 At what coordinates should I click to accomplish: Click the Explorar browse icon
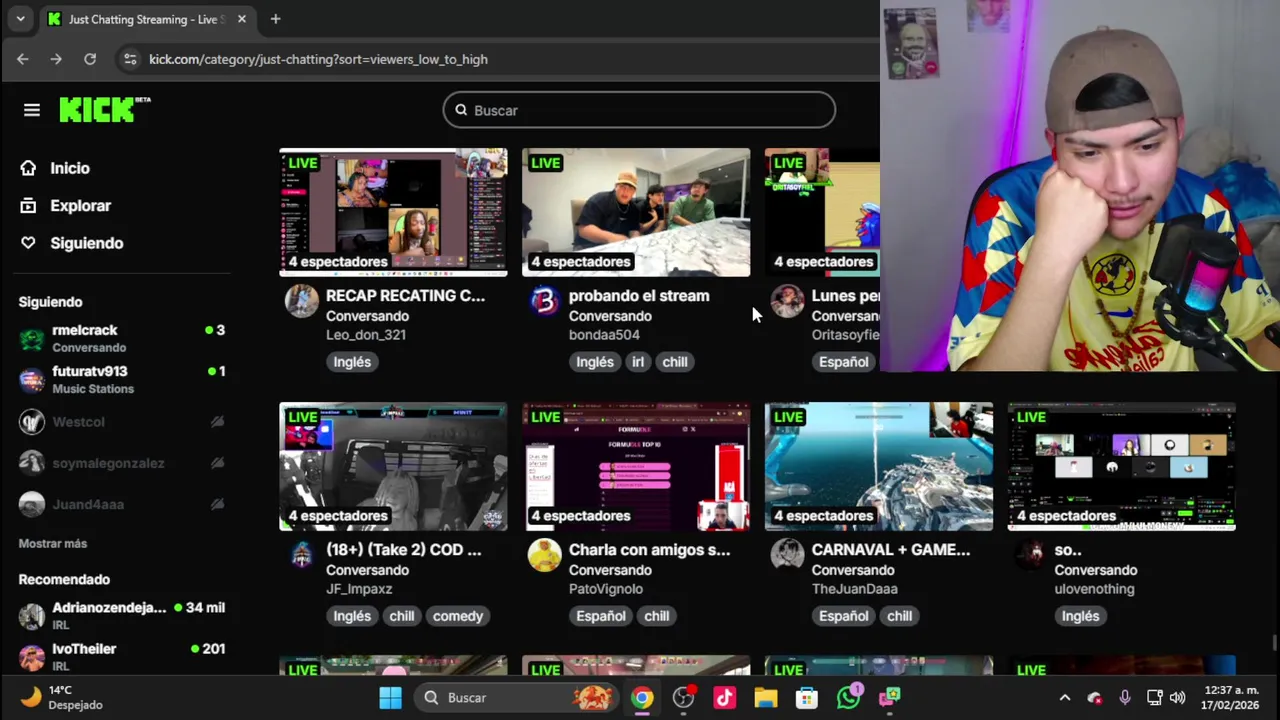coord(28,205)
